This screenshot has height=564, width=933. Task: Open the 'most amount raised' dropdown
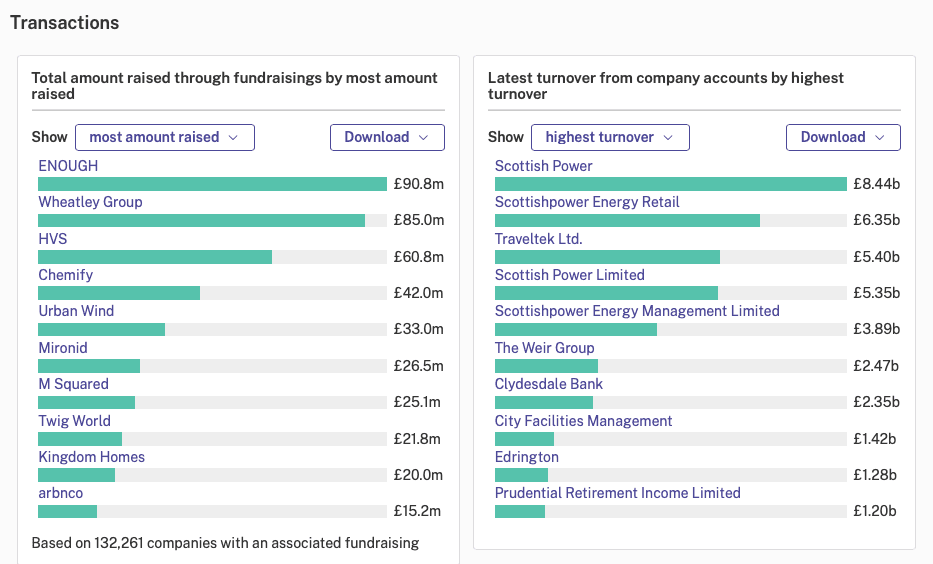point(165,137)
